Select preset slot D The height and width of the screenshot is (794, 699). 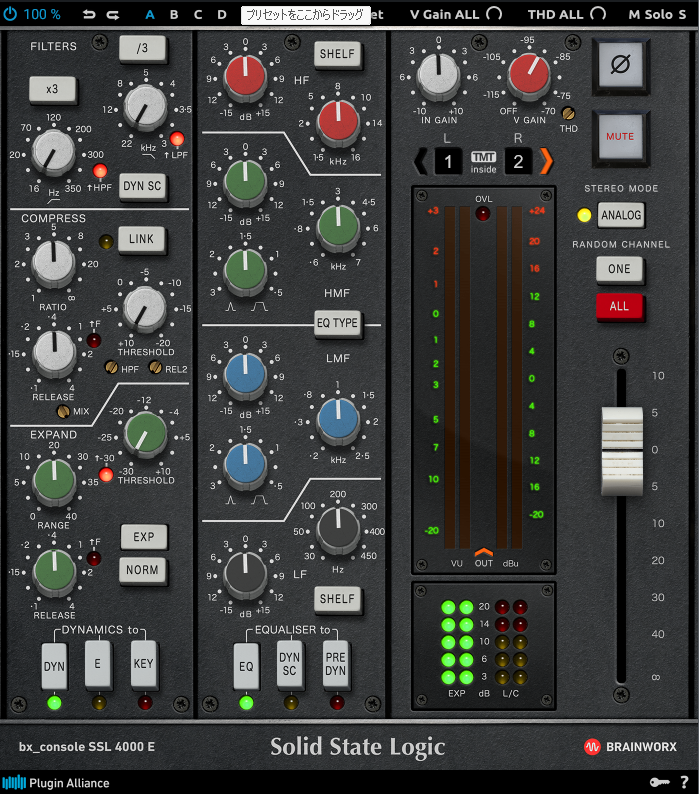(x=222, y=15)
